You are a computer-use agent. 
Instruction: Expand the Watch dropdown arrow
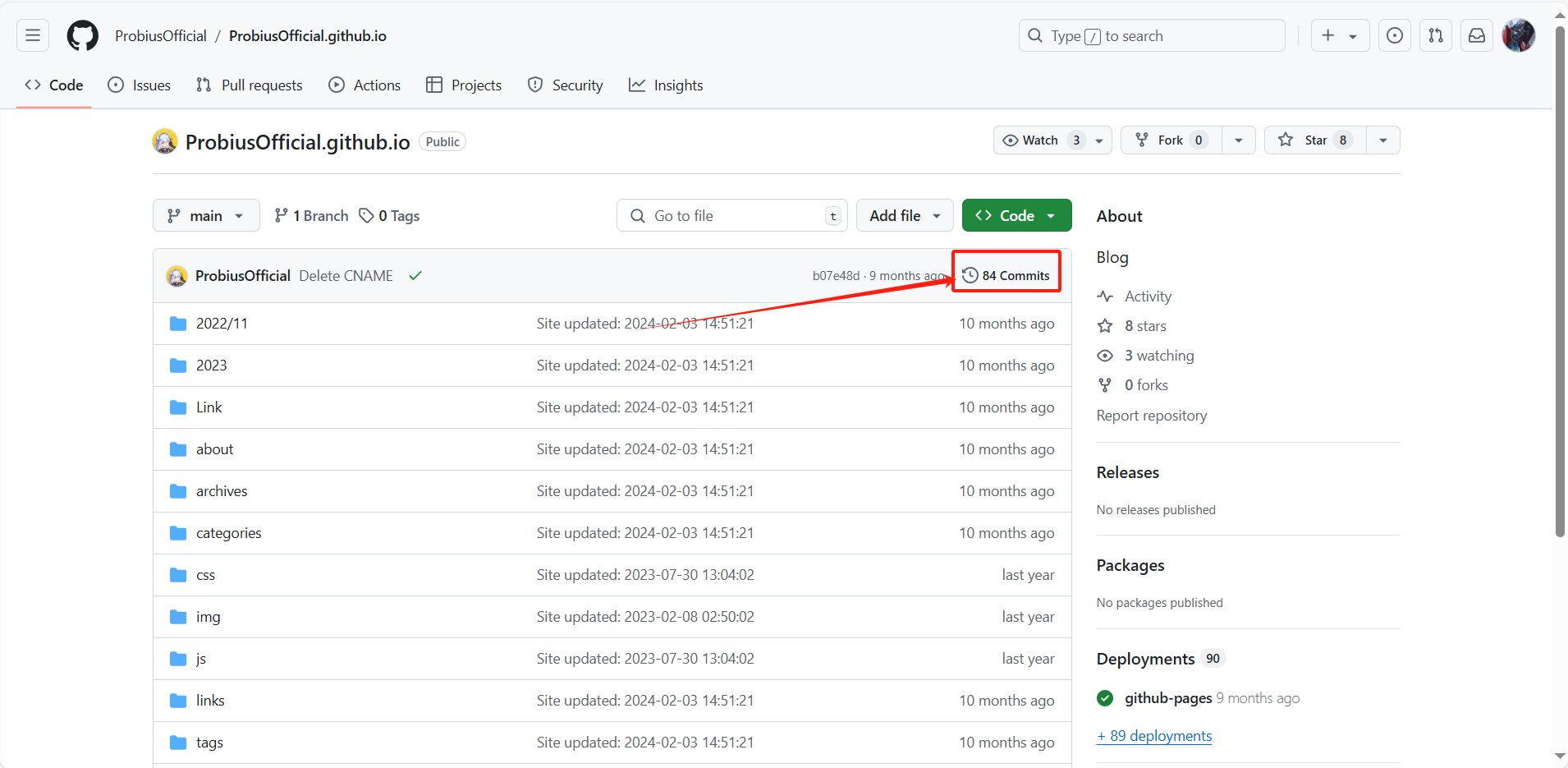1099,140
